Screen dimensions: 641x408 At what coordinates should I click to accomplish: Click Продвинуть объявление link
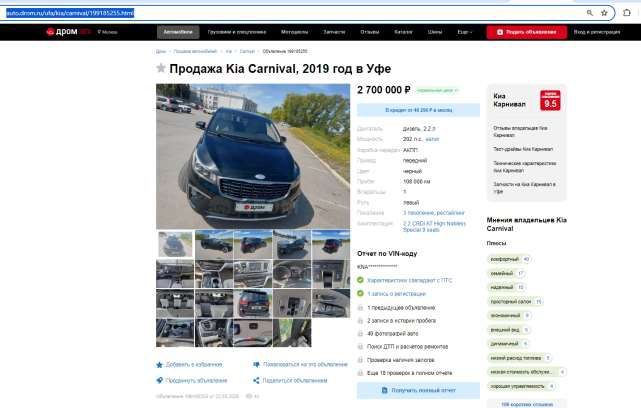pos(196,381)
